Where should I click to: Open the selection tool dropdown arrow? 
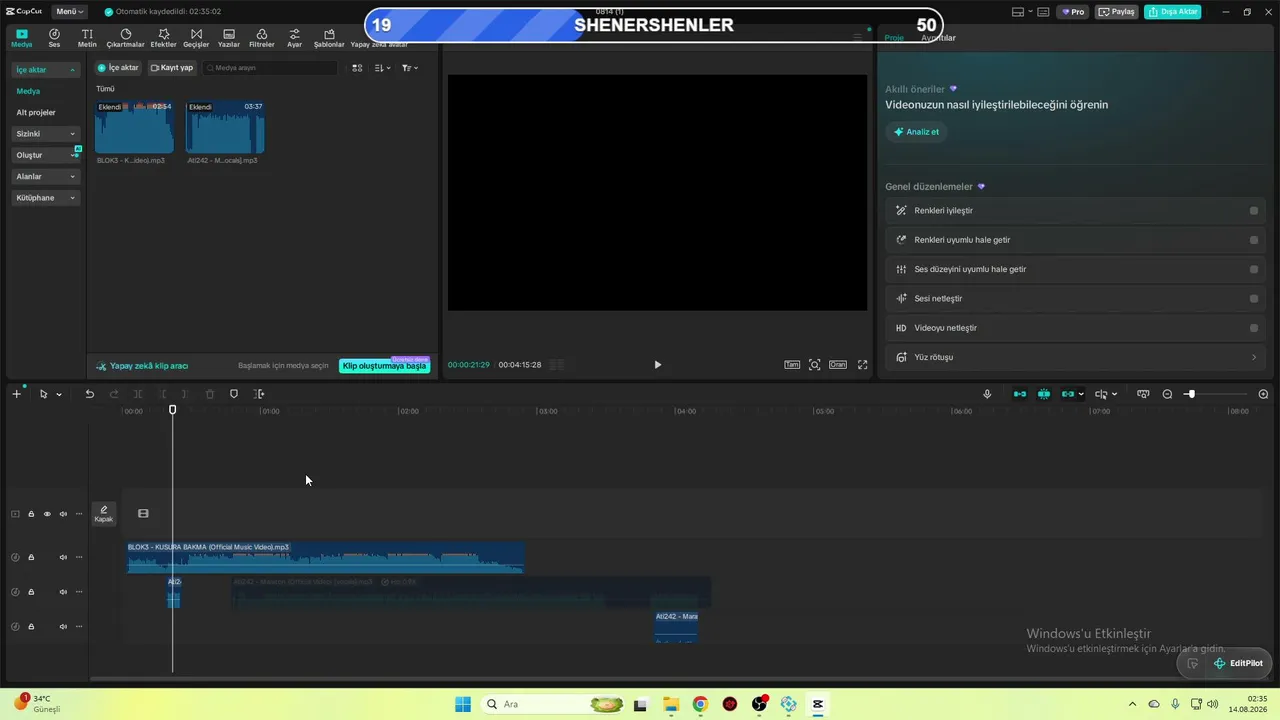tap(59, 395)
